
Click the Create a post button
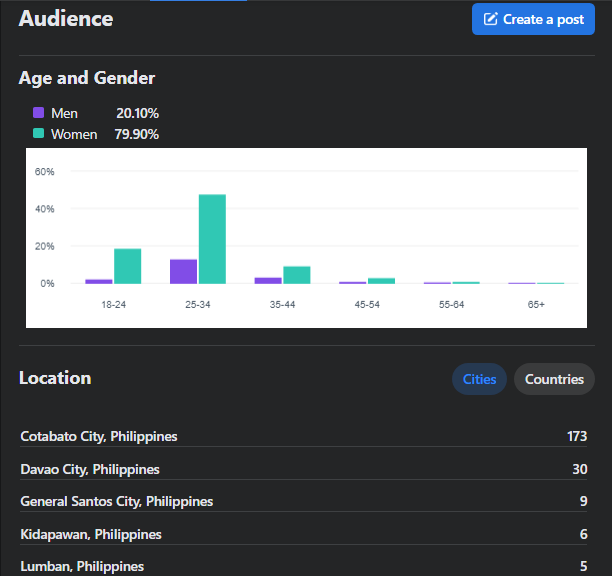(533, 19)
